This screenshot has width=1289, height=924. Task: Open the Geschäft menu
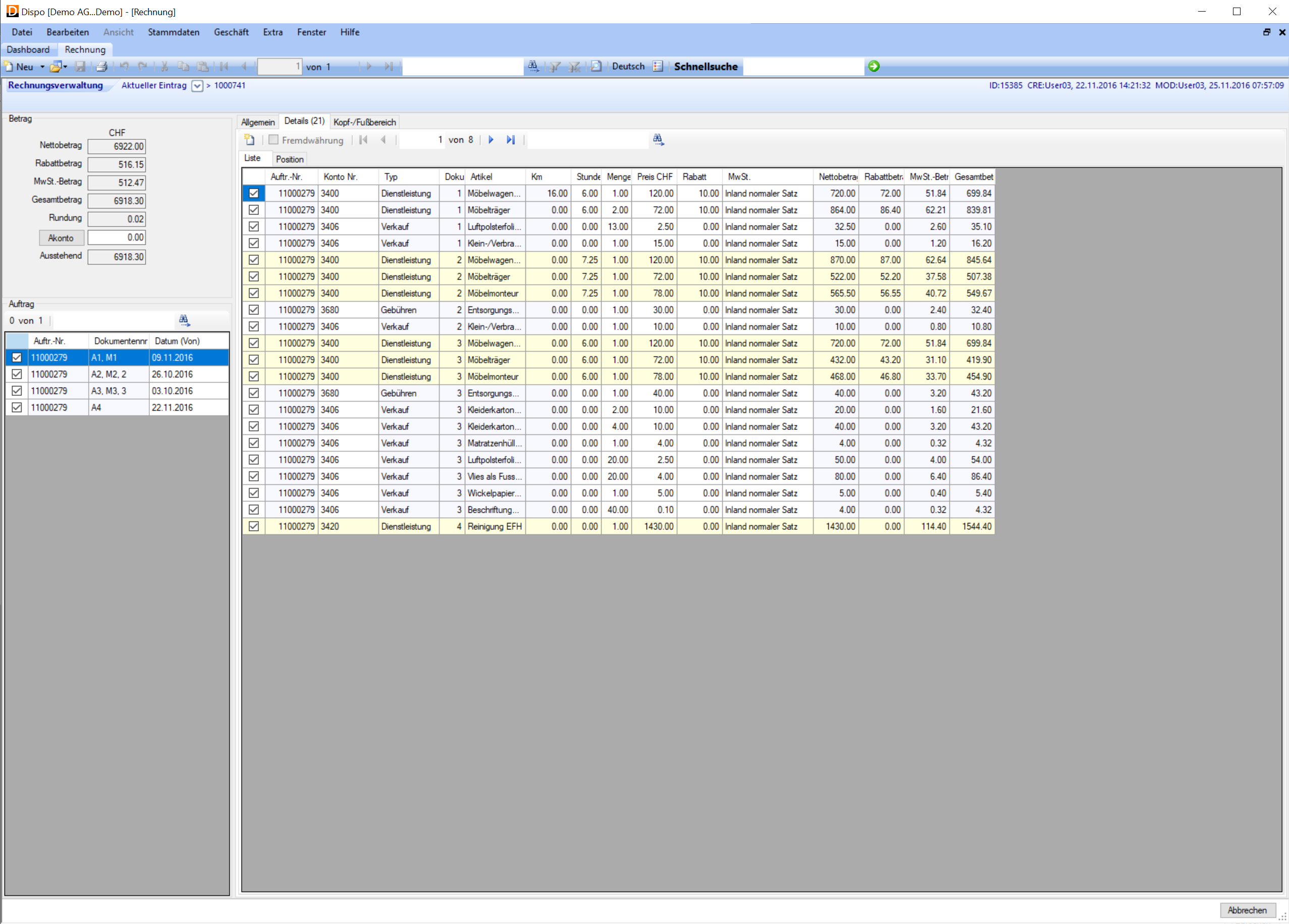point(231,32)
